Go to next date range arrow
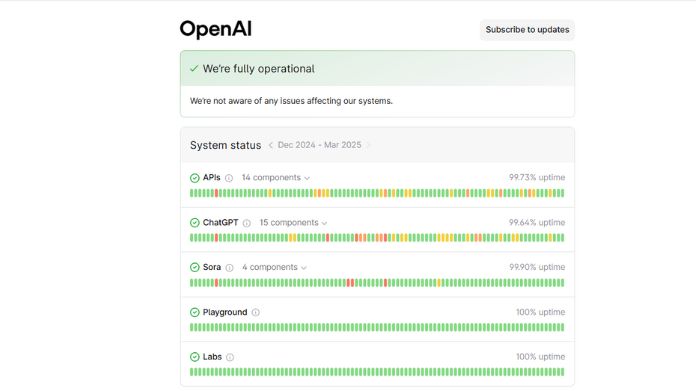This screenshot has width=696, height=391. 368,145
